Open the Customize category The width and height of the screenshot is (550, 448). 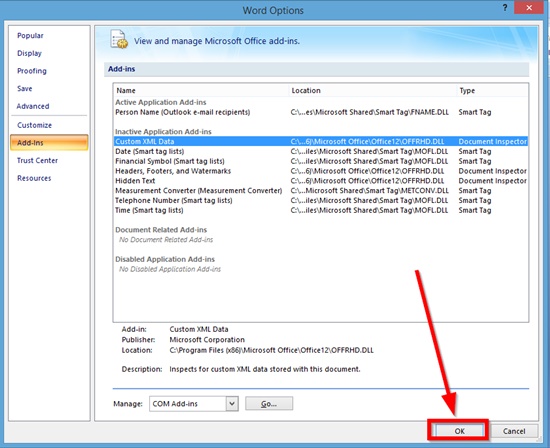34,125
